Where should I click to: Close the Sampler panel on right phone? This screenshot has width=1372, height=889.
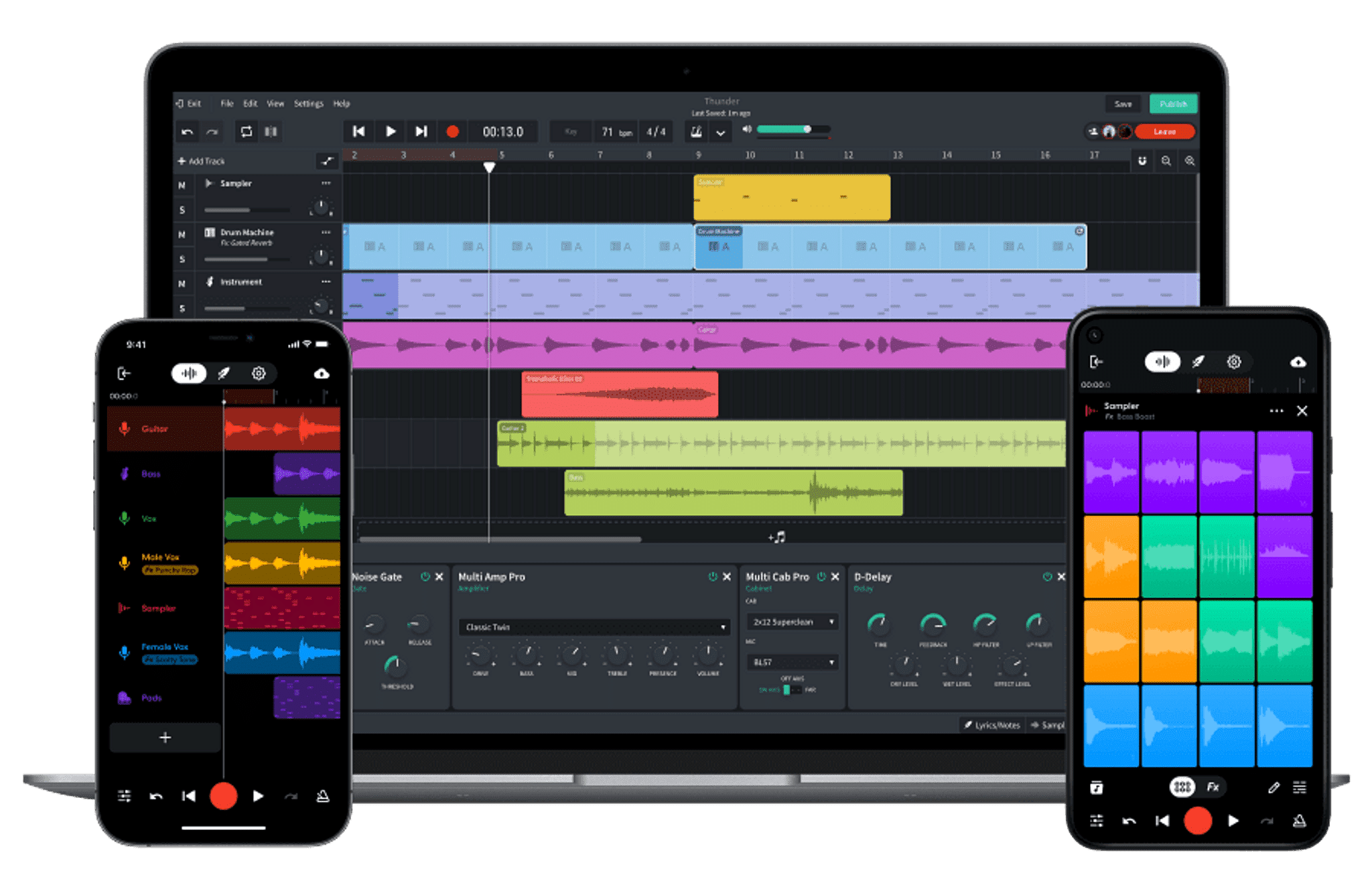[1302, 411]
